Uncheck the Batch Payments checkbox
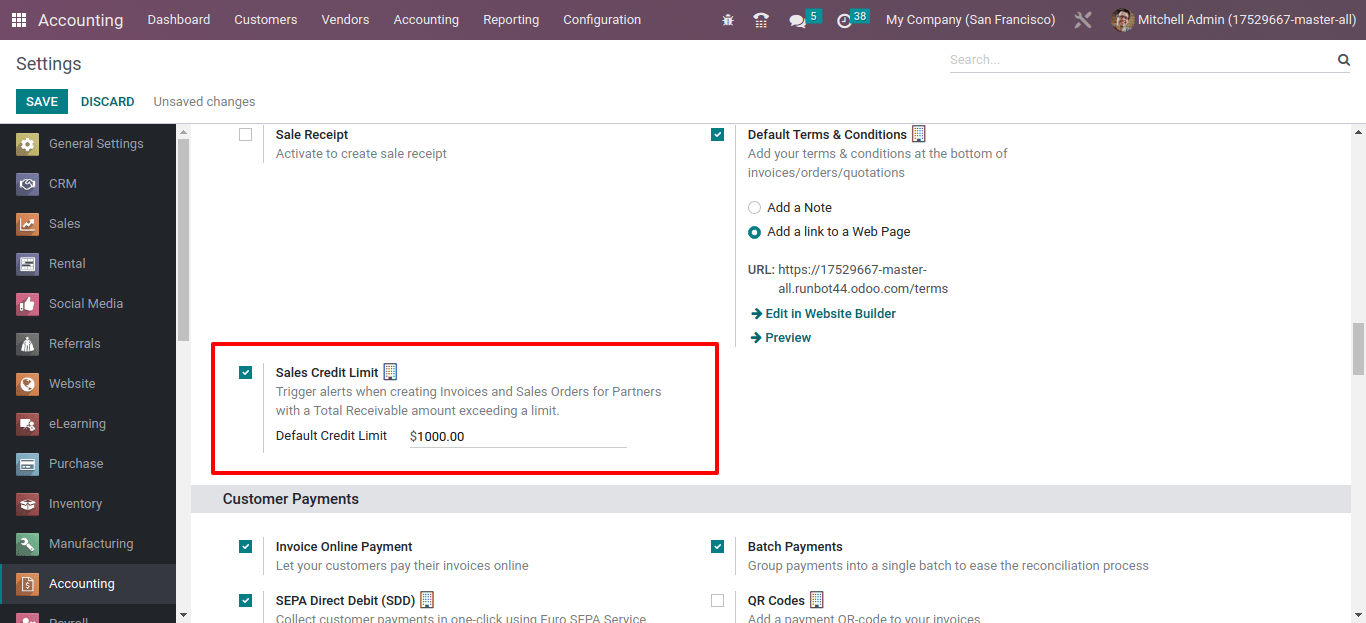The height and width of the screenshot is (623, 1366). [x=717, y=547]
